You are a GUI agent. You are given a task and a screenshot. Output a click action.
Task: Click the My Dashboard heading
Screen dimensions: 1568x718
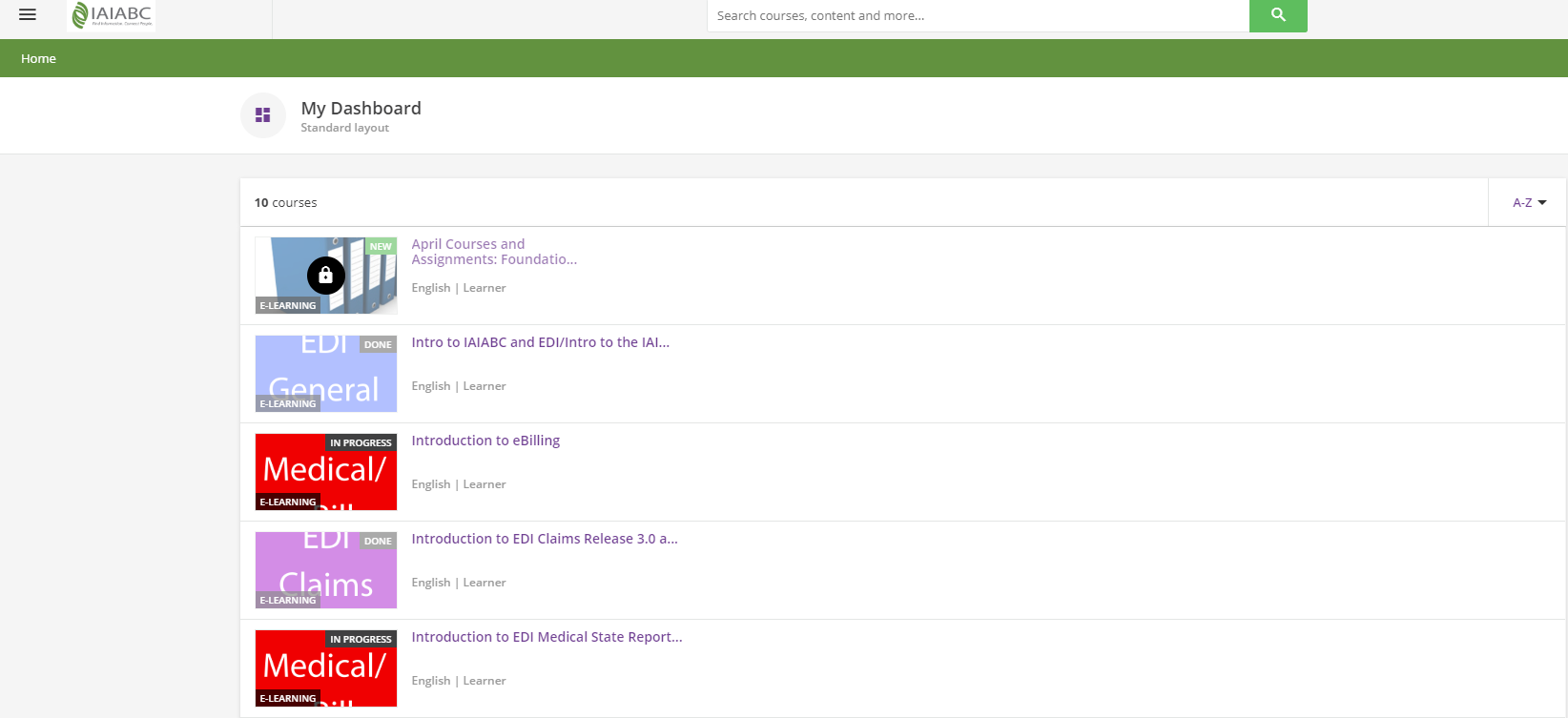[x=361, y=108]
